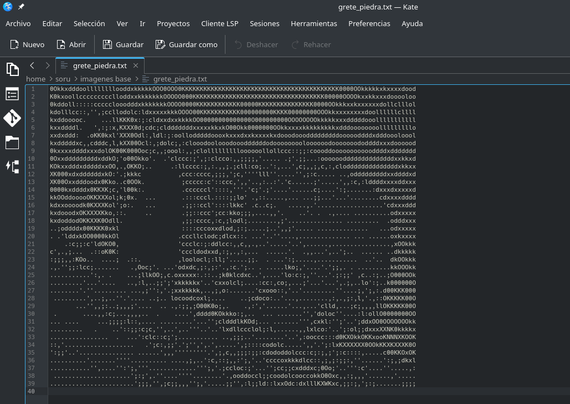Viewport: 570px width, 404px height.
Task: Open the Herramientas menu
Action: [314, 24]
